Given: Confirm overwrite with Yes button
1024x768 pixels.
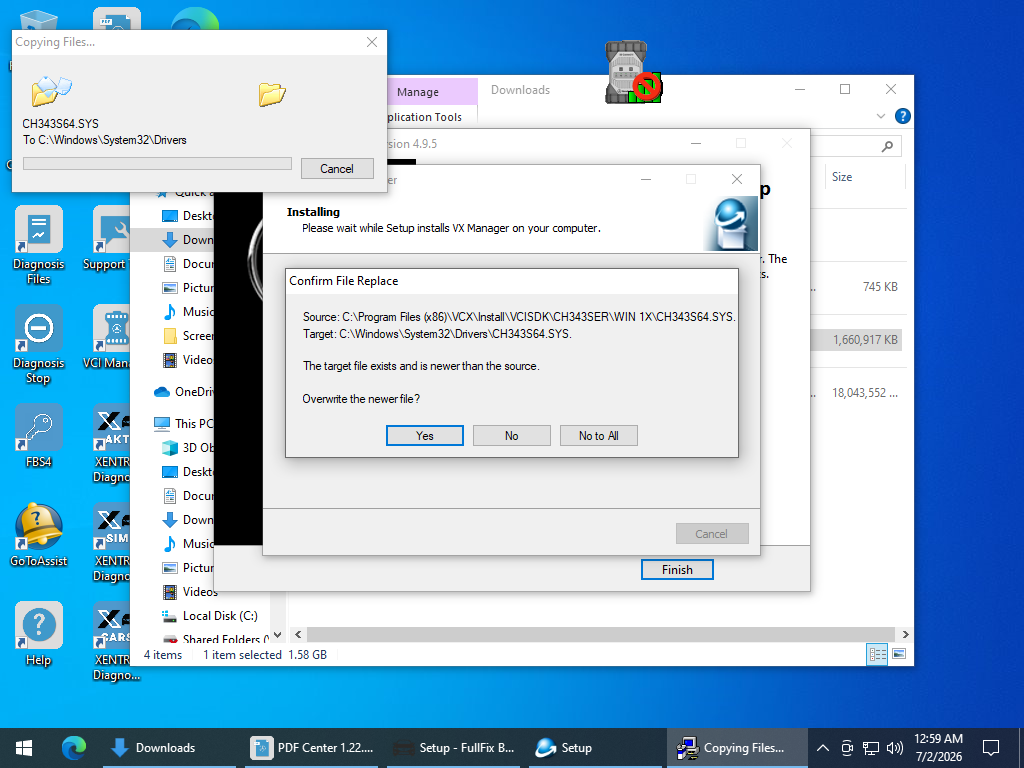Looking at the screenshot, I should [424, 436].
